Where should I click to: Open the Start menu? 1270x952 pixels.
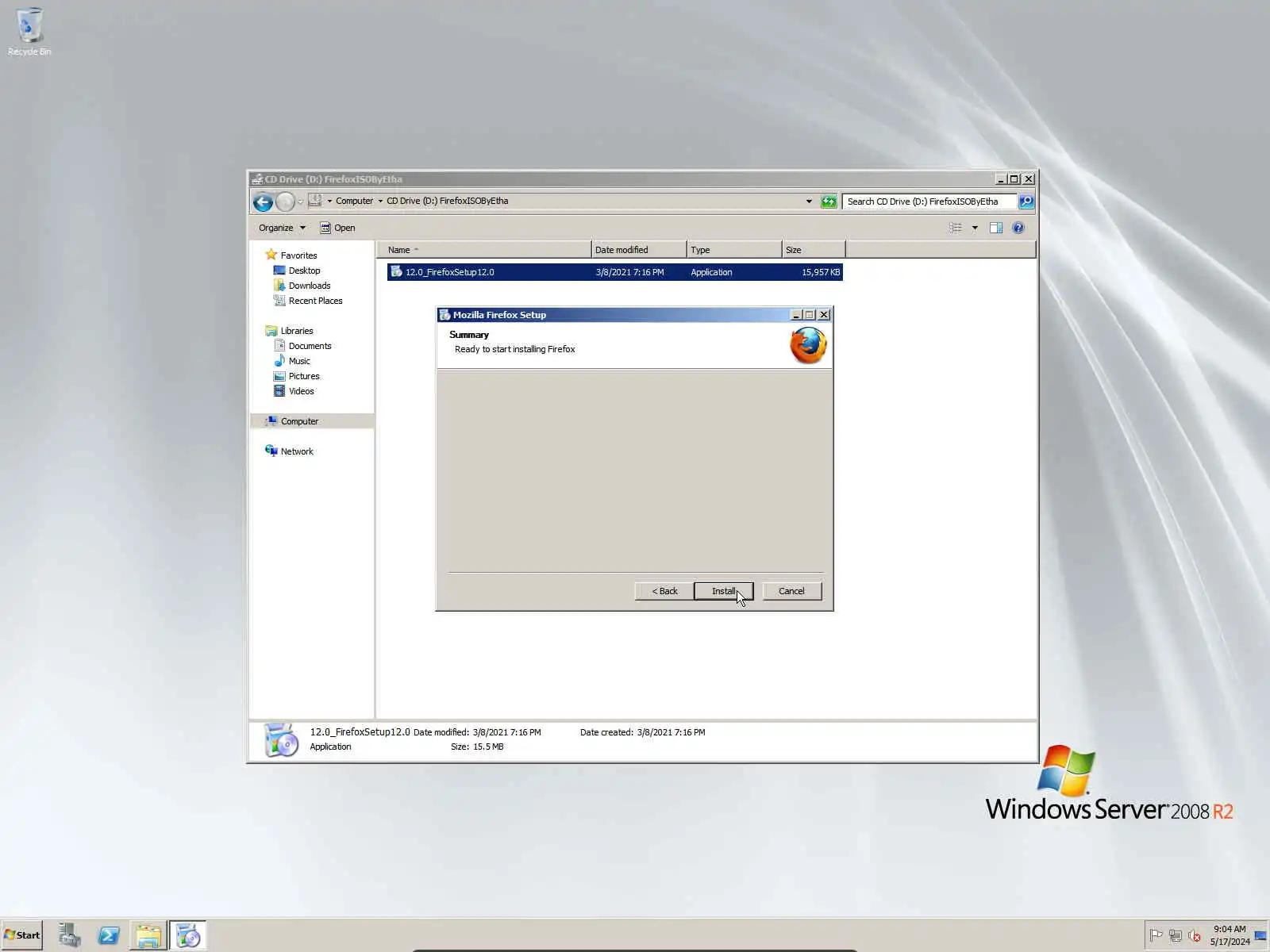22,935
